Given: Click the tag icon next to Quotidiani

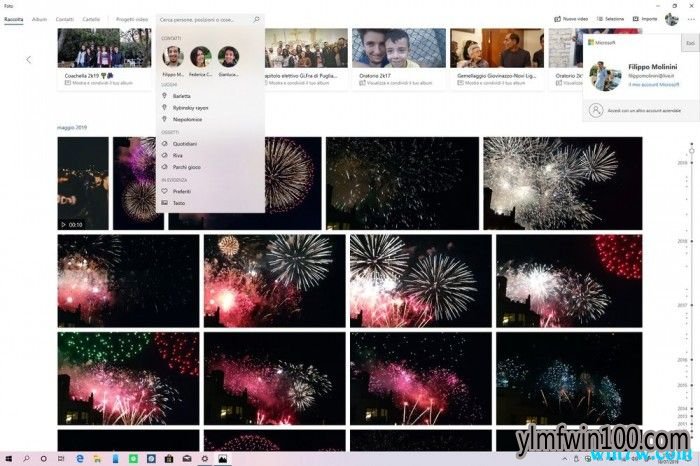Looking at the screenshot, I should (x=164, y=144).
